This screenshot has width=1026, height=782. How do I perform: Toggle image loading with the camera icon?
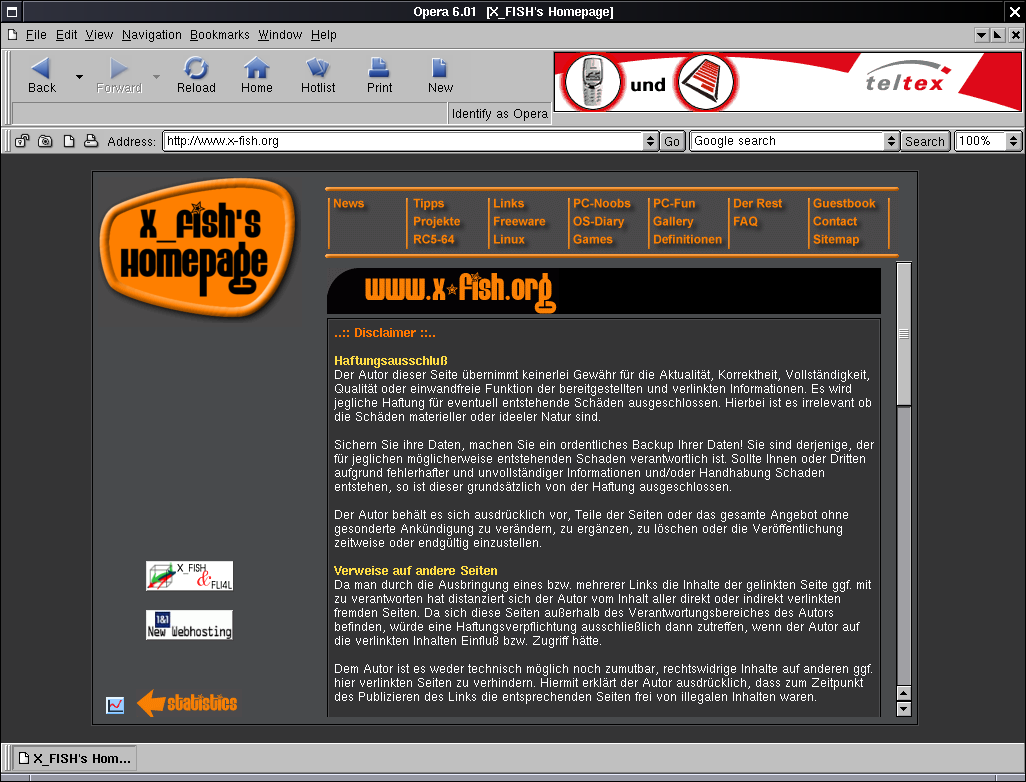tap(45, 141)
